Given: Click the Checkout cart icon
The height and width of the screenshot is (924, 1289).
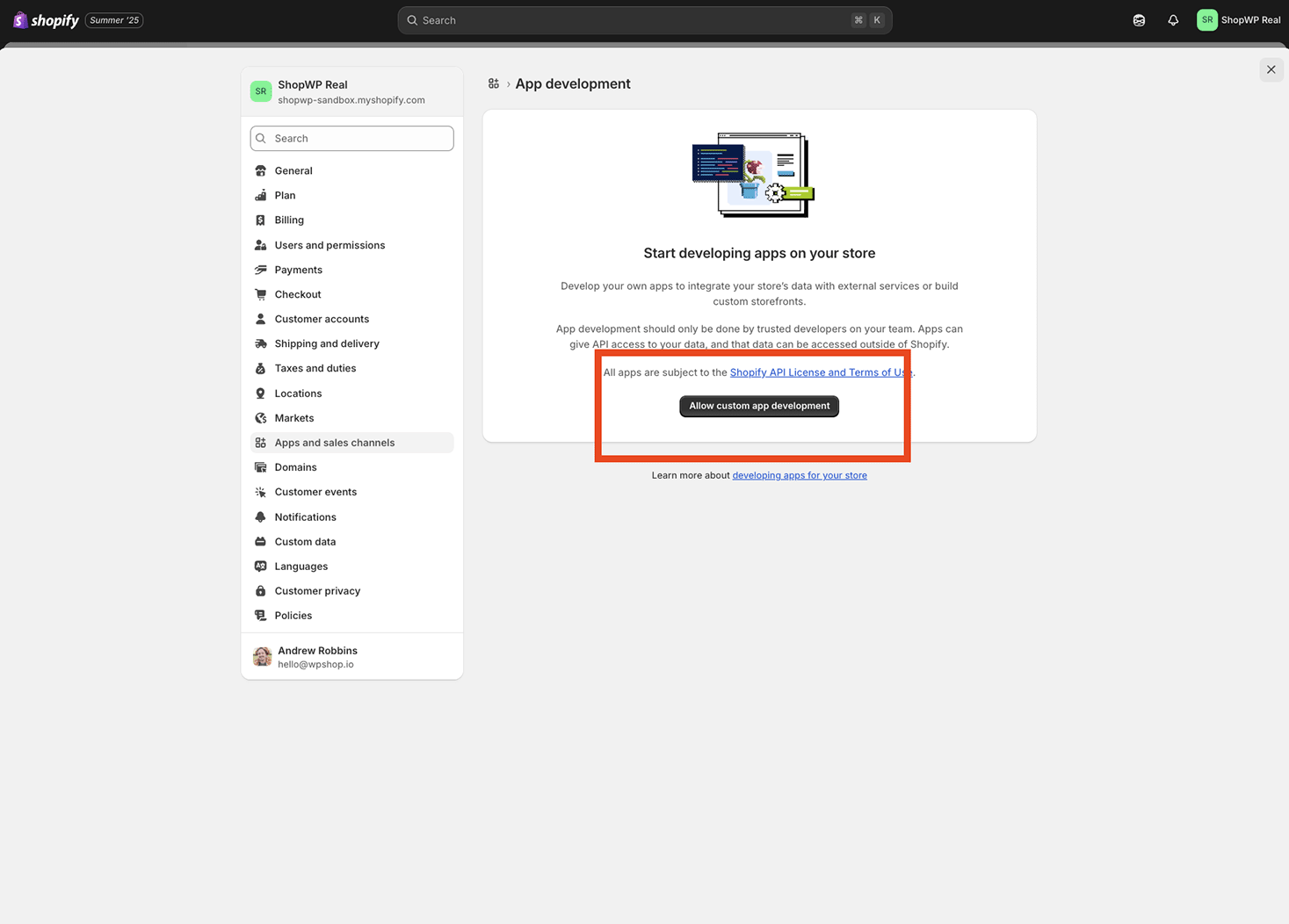Looking at the screenshot, I should [x=261, y=294].
